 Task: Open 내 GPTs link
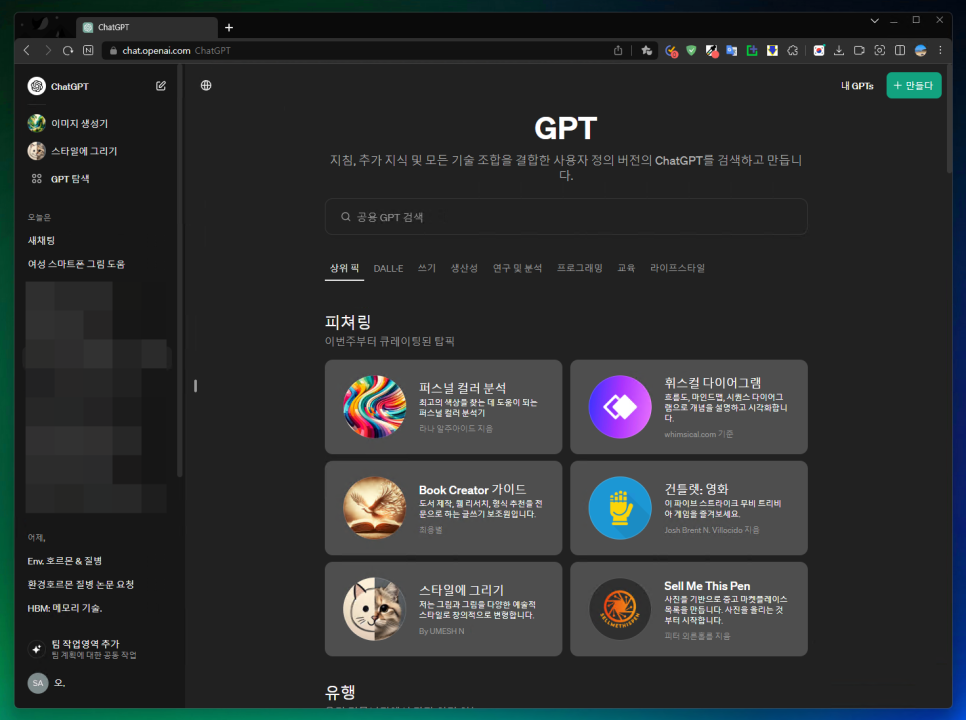point(857,86)
